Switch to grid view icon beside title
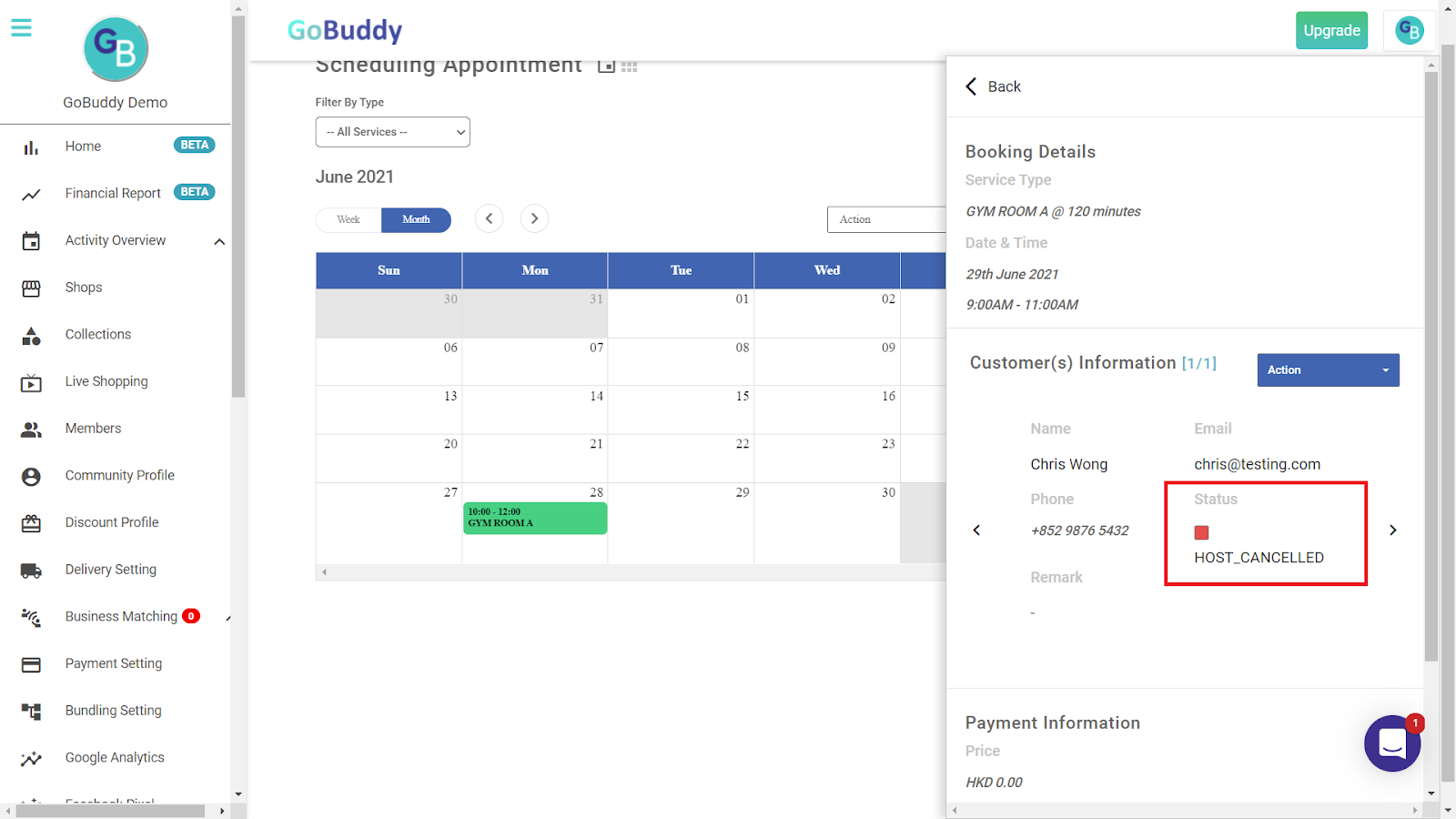Image resolution: width=1456 pixels, height=819 pixels. (x=630, y=66)
